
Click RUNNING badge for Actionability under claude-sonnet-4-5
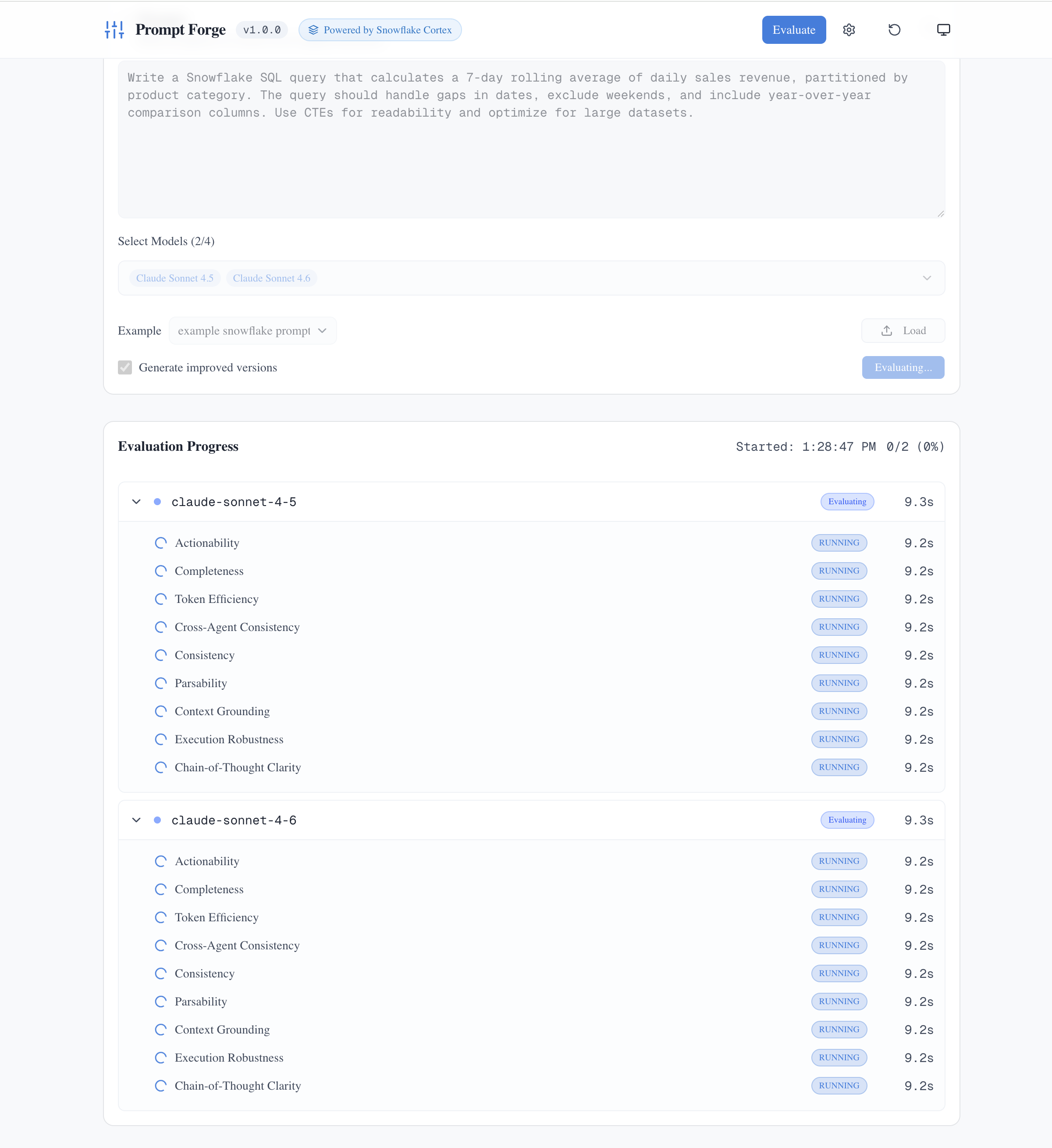click(x=839, y=543)
